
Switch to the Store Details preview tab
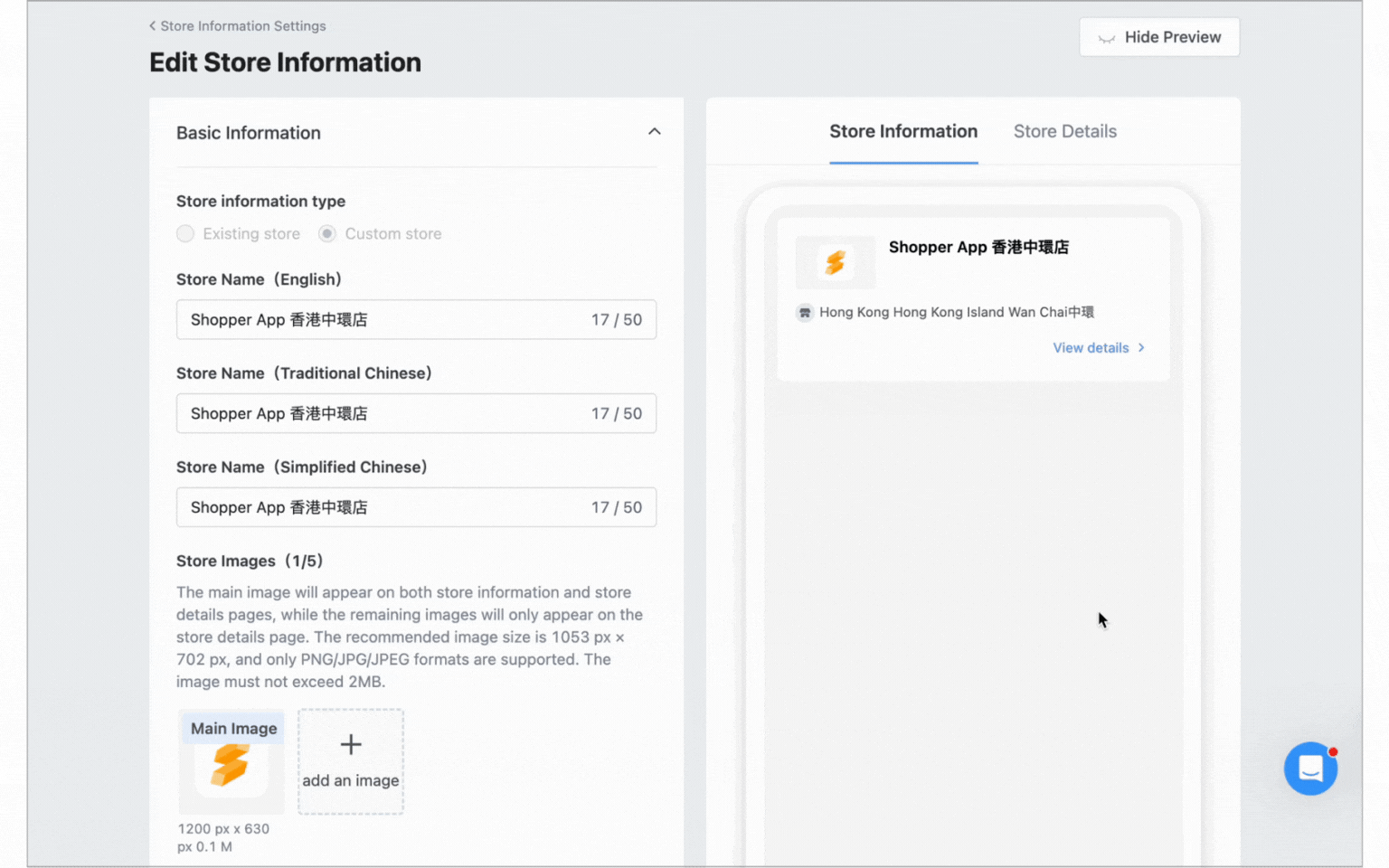click(x=1065, y=132)
